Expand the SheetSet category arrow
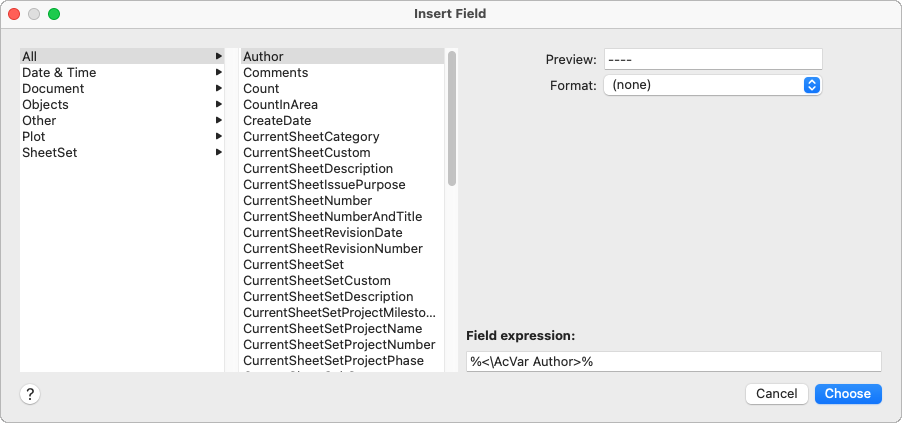Screen dimensions: 902x423 218,152
